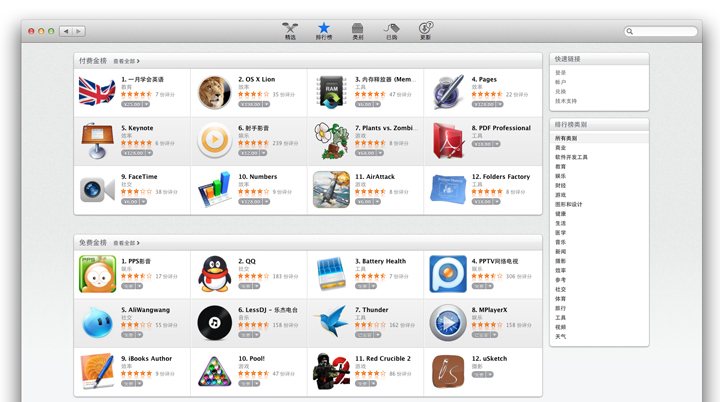Click the QQ penguin icon
The image size is (720, 402).
214,274
